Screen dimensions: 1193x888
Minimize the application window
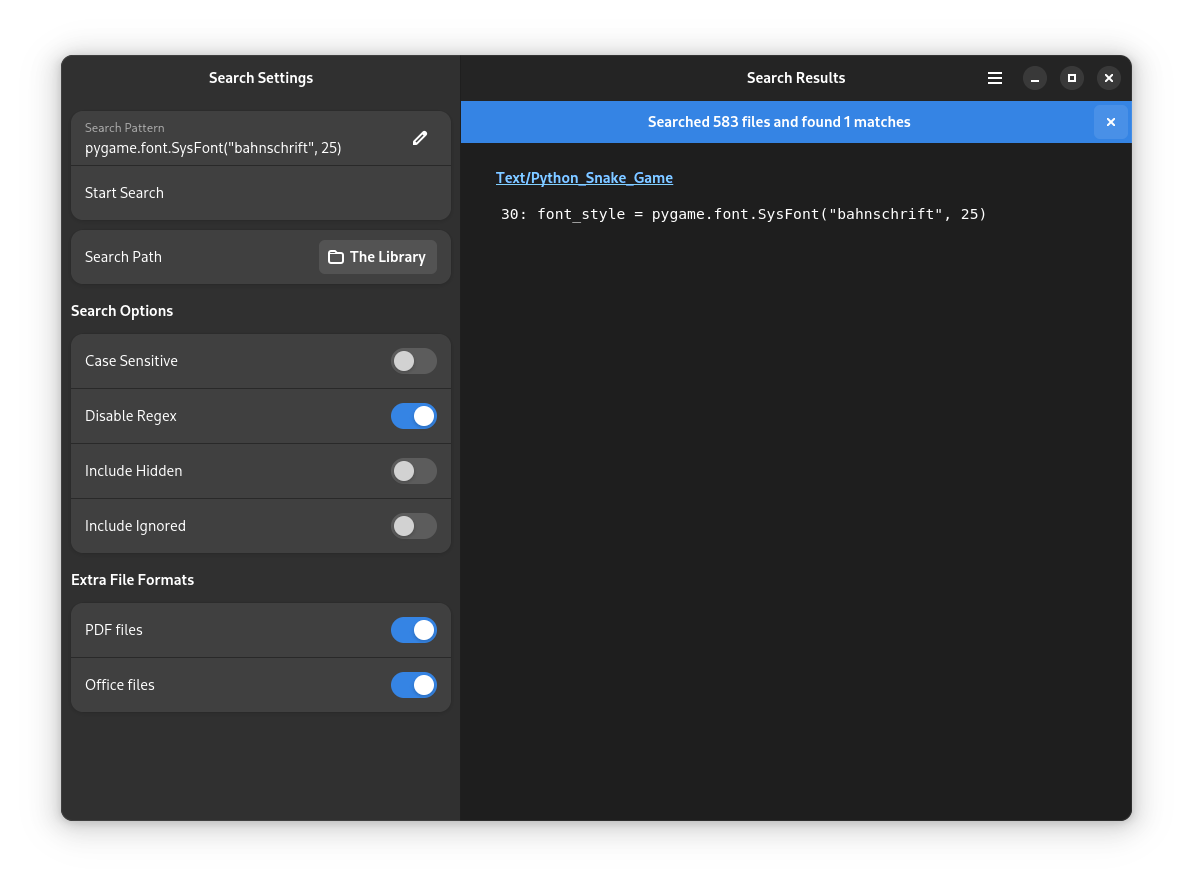1034,78
